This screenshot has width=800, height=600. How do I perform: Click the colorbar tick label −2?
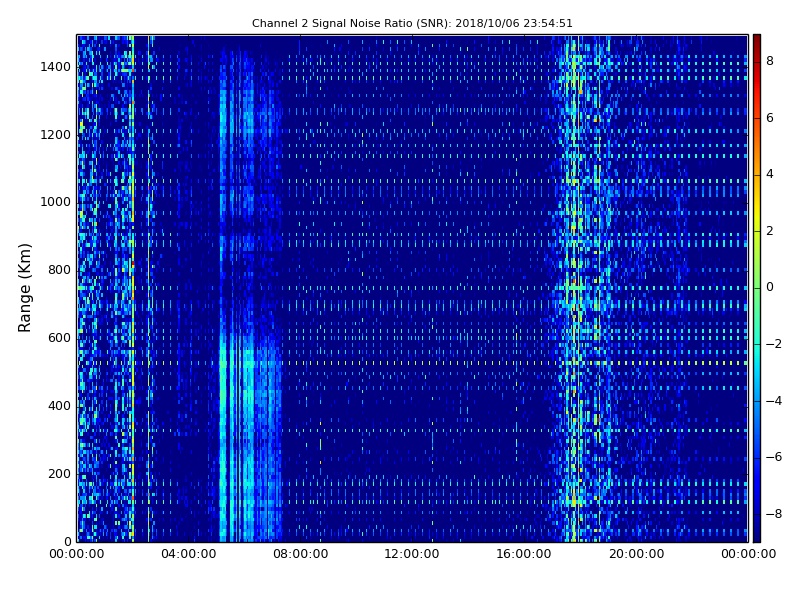tap(774, 344)
